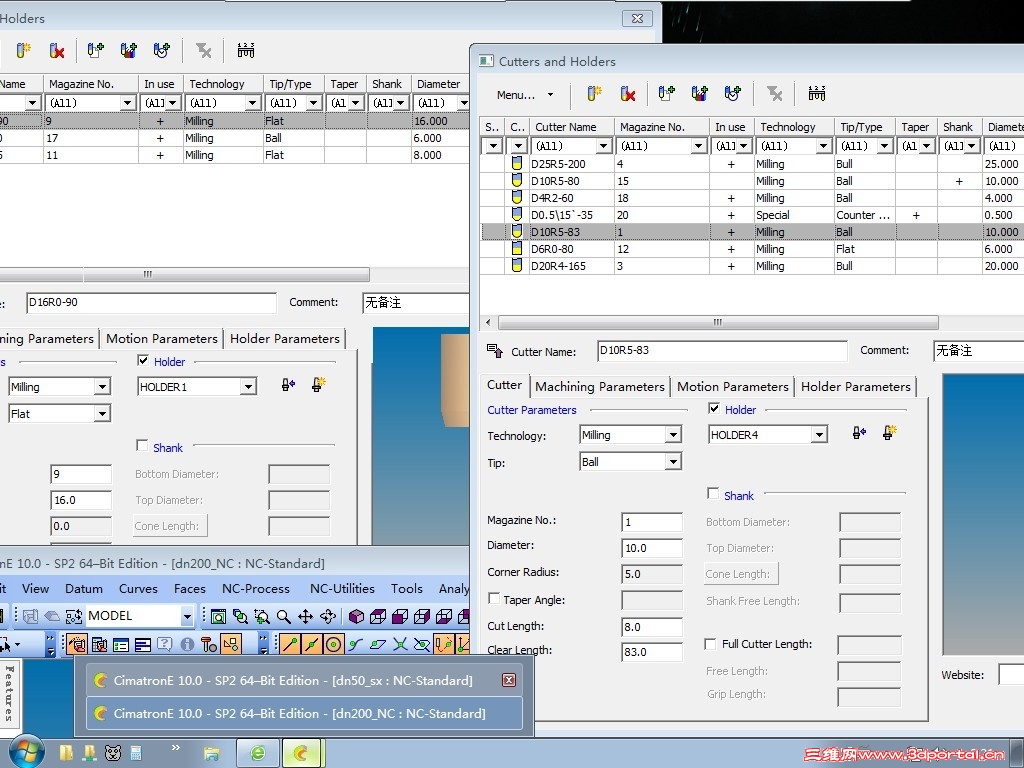Click the magazine numbering 123 icon in the front window

pyautogui.click(x=816, y=94)
